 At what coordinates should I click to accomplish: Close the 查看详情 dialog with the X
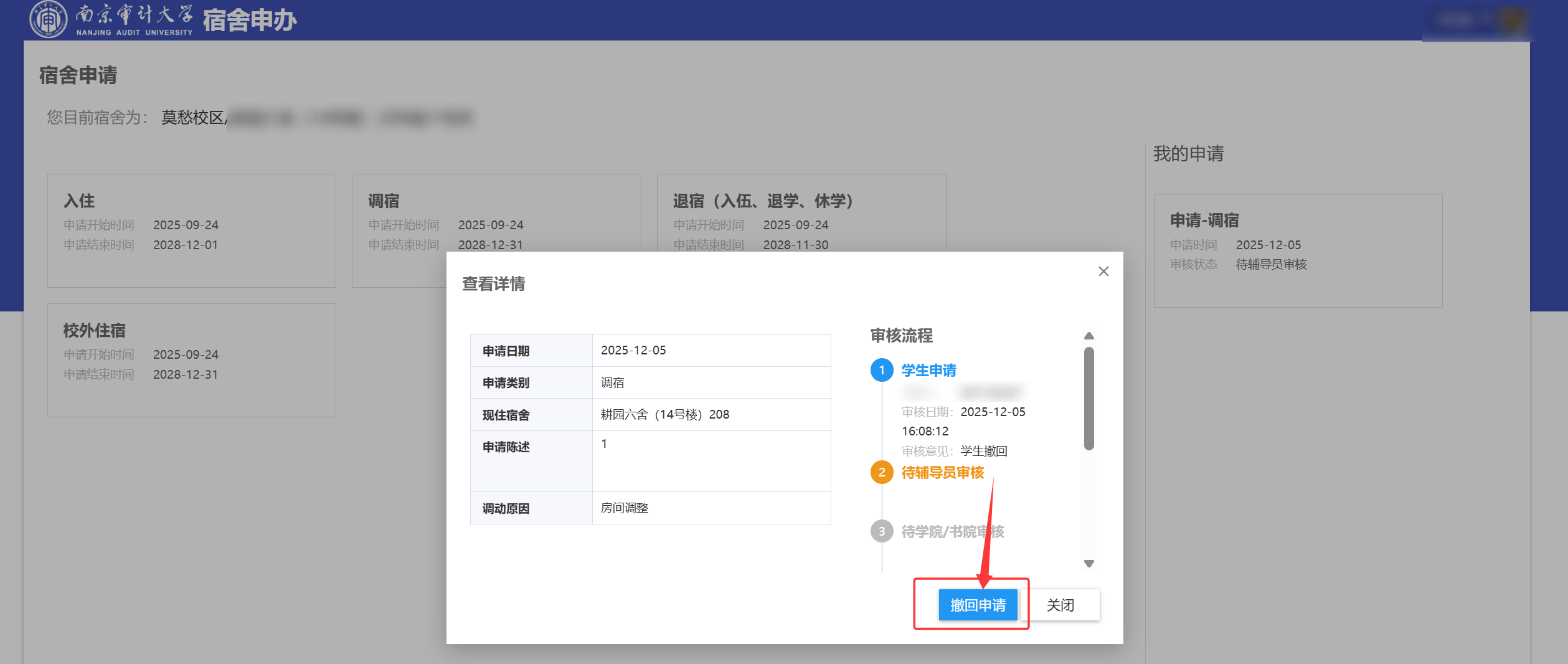1103,272
